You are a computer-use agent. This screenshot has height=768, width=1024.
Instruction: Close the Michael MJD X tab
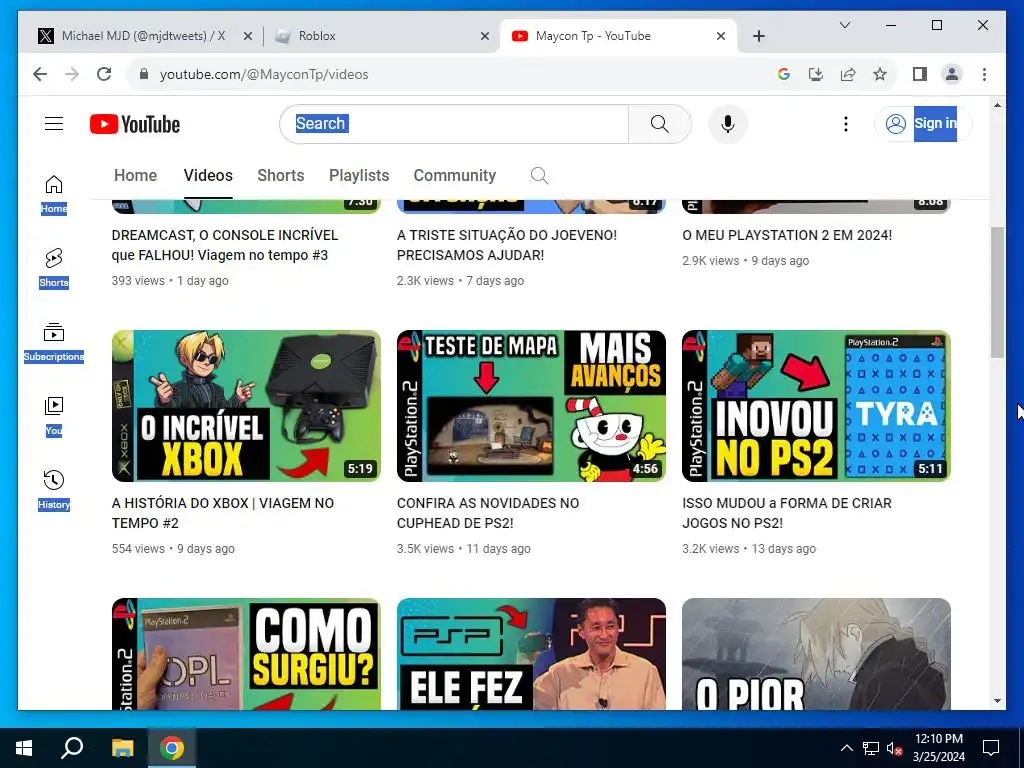[x=248, y=36]
